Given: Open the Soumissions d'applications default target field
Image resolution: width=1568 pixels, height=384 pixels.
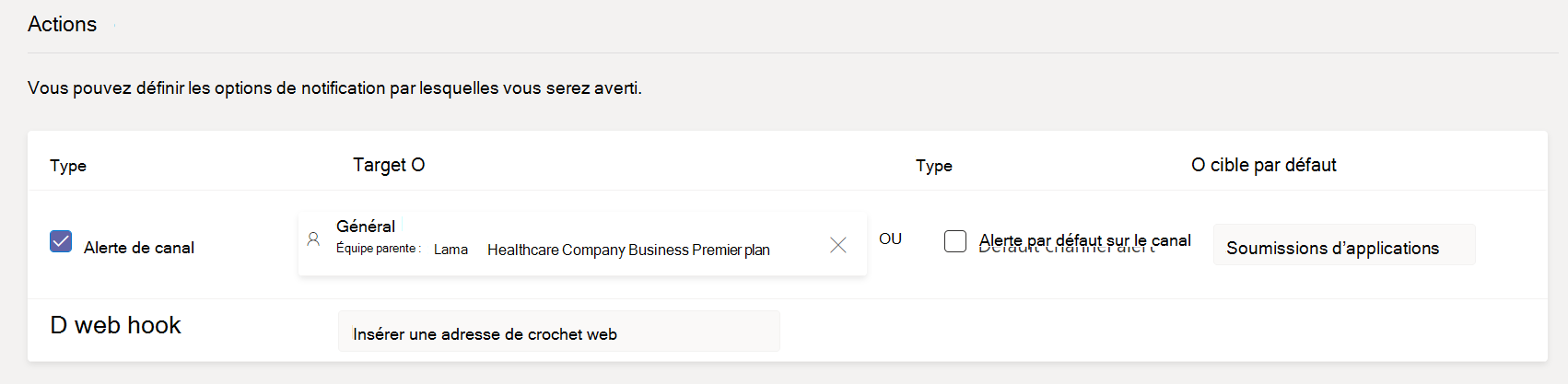Looking at the screenshot, I should (1343, 248).
